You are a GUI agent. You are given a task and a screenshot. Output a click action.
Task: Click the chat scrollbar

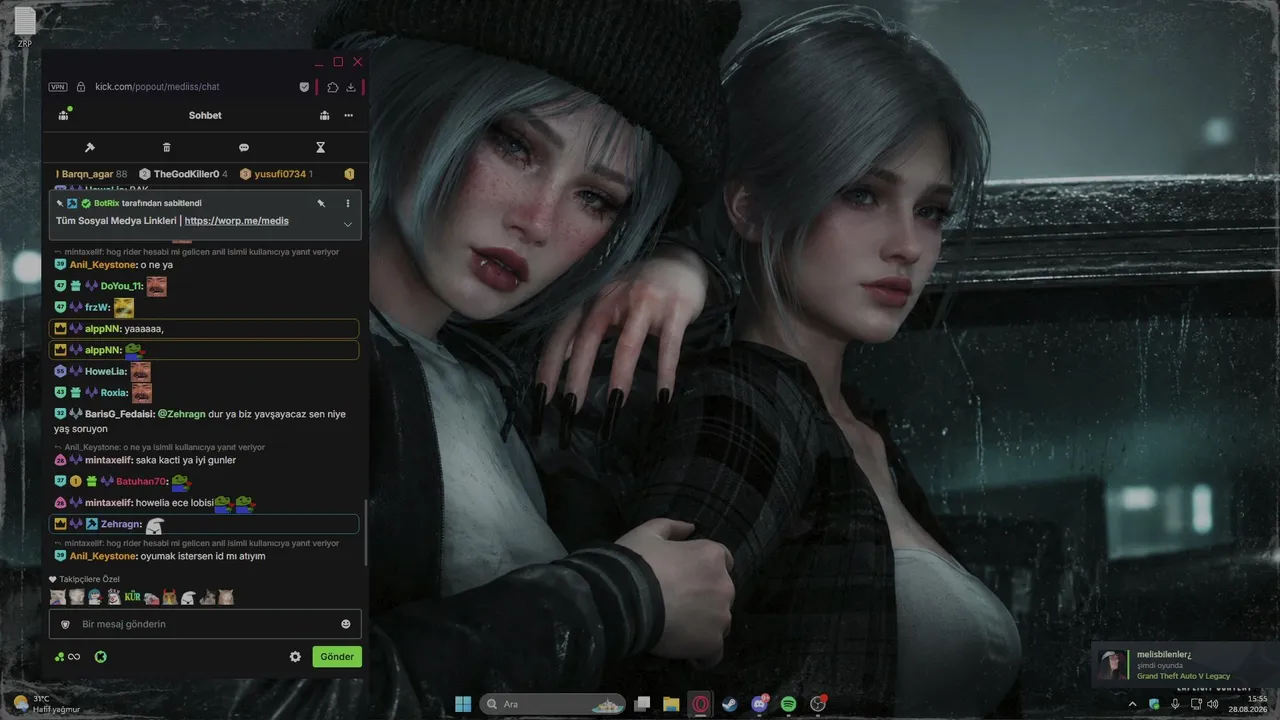[x=366, y=531]
